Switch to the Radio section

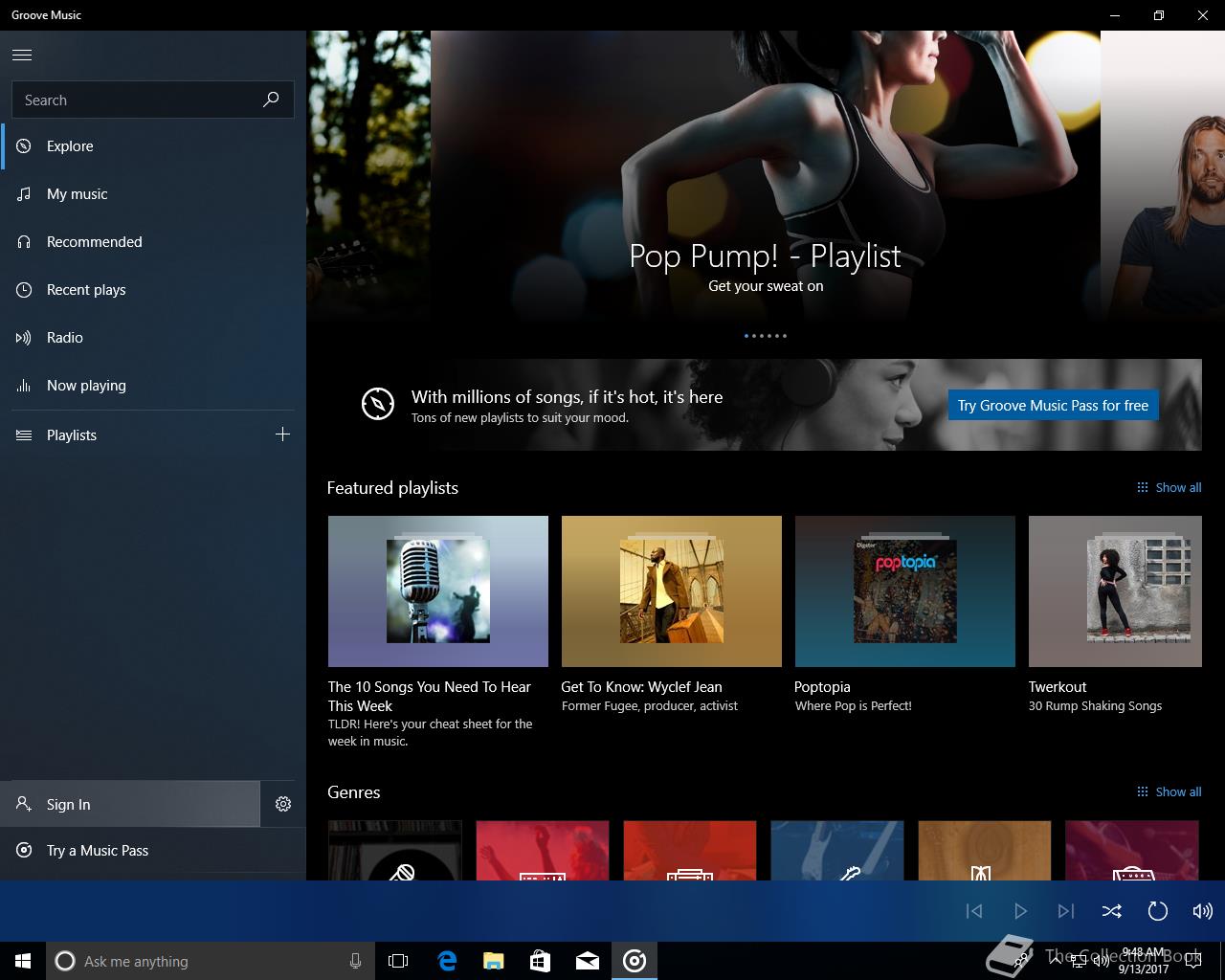pyautogui.click(x=153, y=338)
